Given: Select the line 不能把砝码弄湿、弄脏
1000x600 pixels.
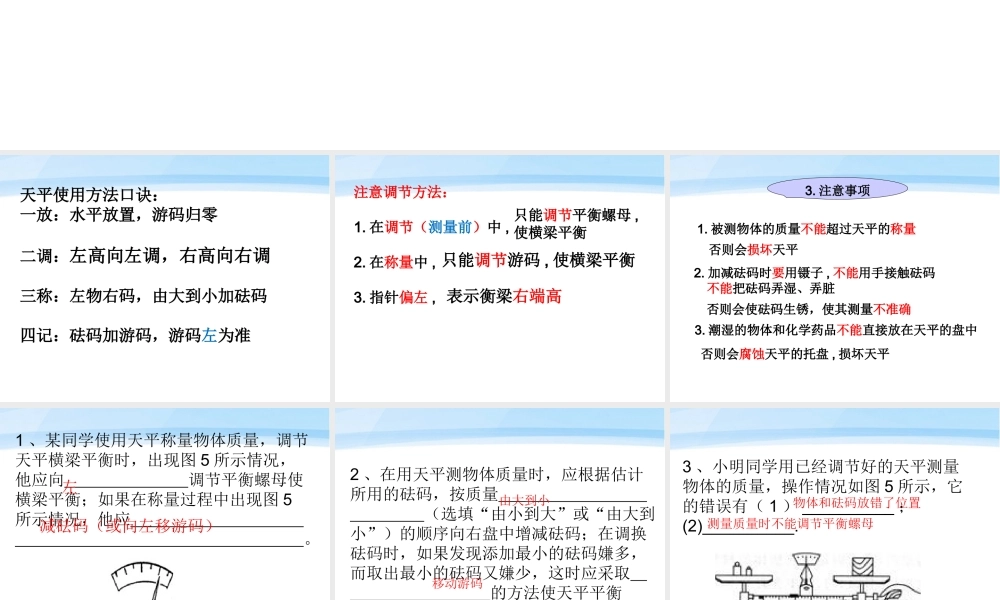Looking at the screenshot, I should click(x=771, y=288).
